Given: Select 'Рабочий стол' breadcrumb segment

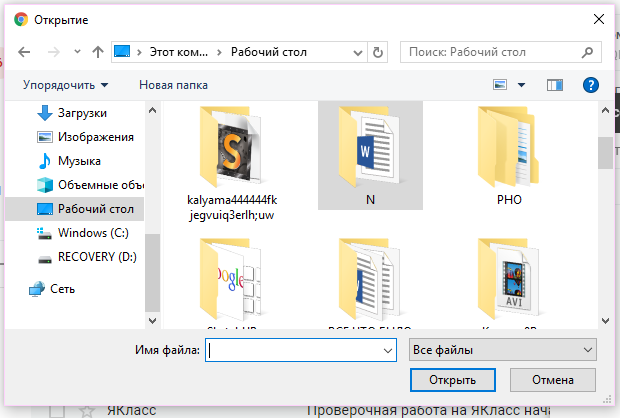Looking at the screenshot, I should [269, 52].
